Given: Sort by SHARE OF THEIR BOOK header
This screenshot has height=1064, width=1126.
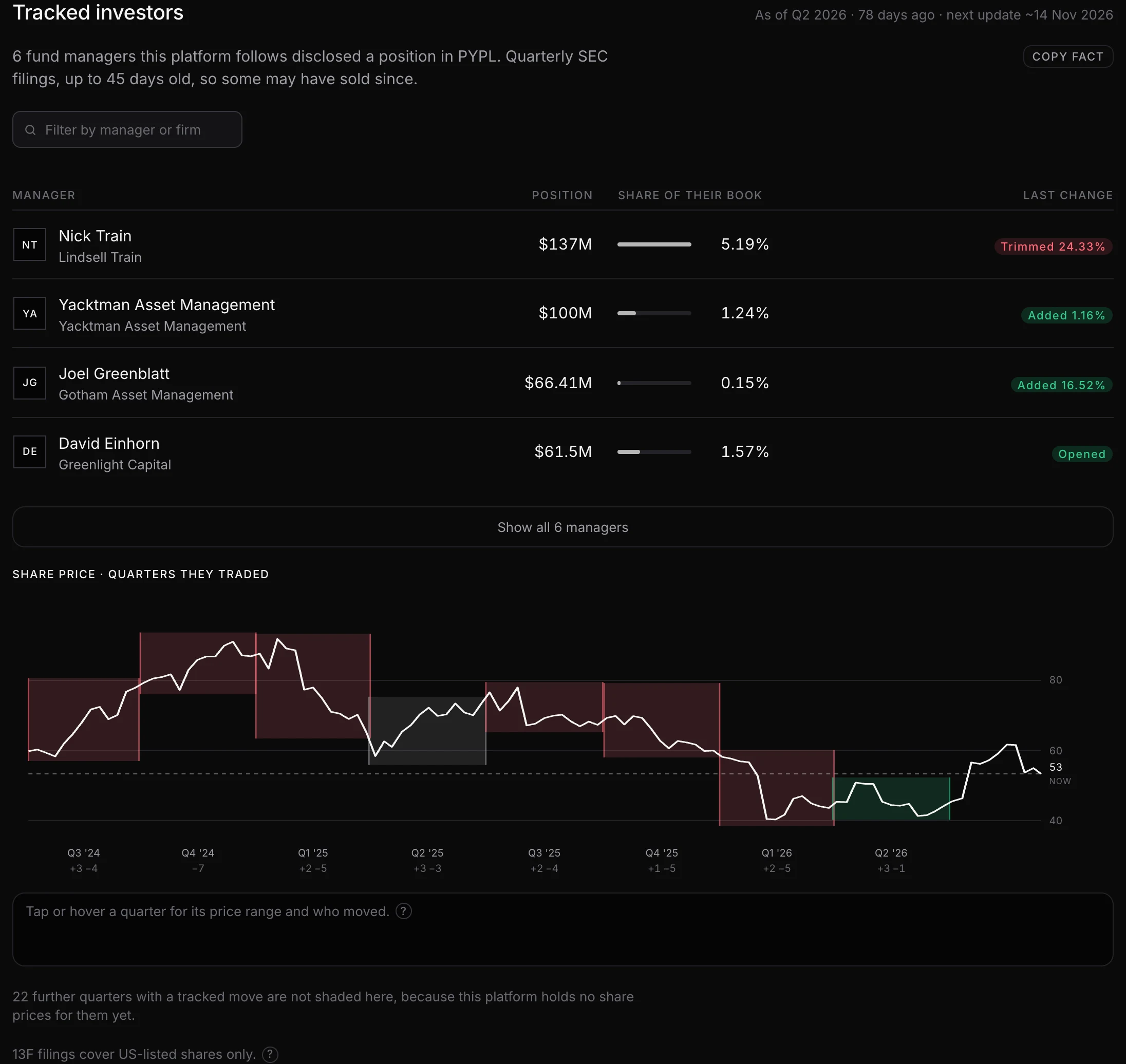Looking at the screenshot, I should (x=690, y=195).
